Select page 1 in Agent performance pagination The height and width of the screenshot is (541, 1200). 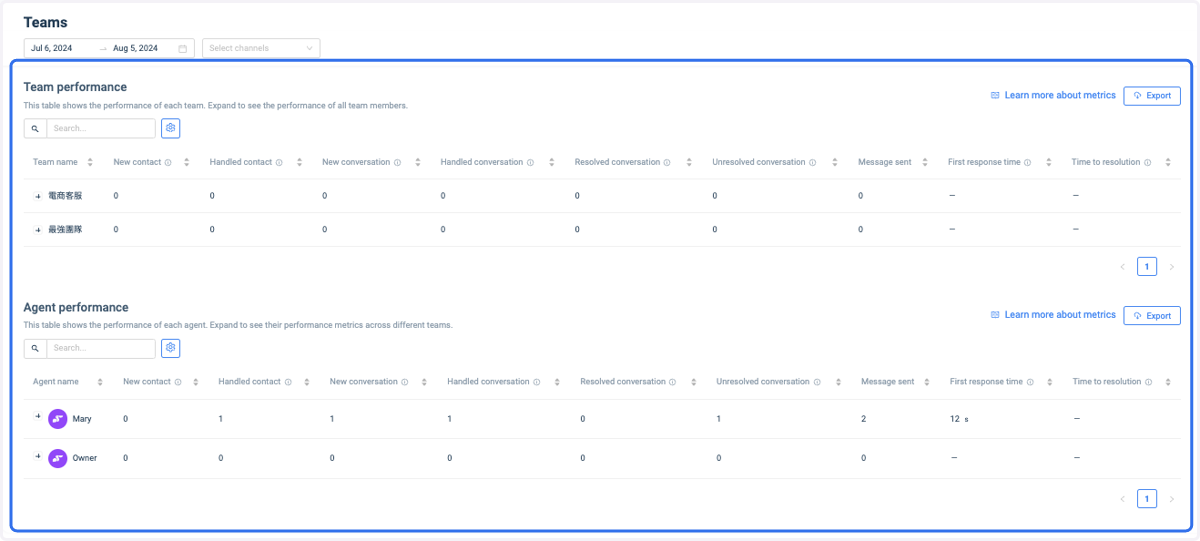[x=1147, y=498]
